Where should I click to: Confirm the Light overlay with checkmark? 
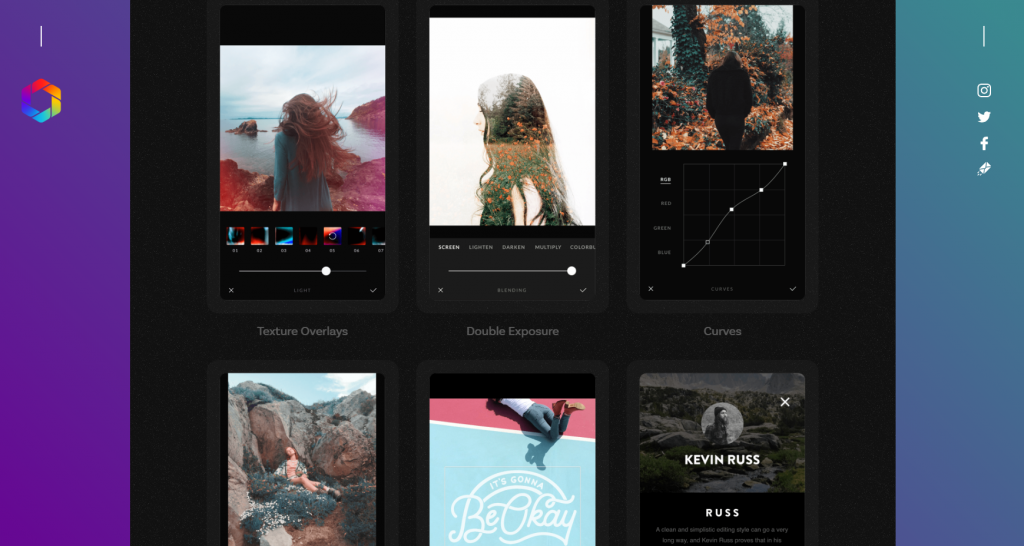(373, 290)
